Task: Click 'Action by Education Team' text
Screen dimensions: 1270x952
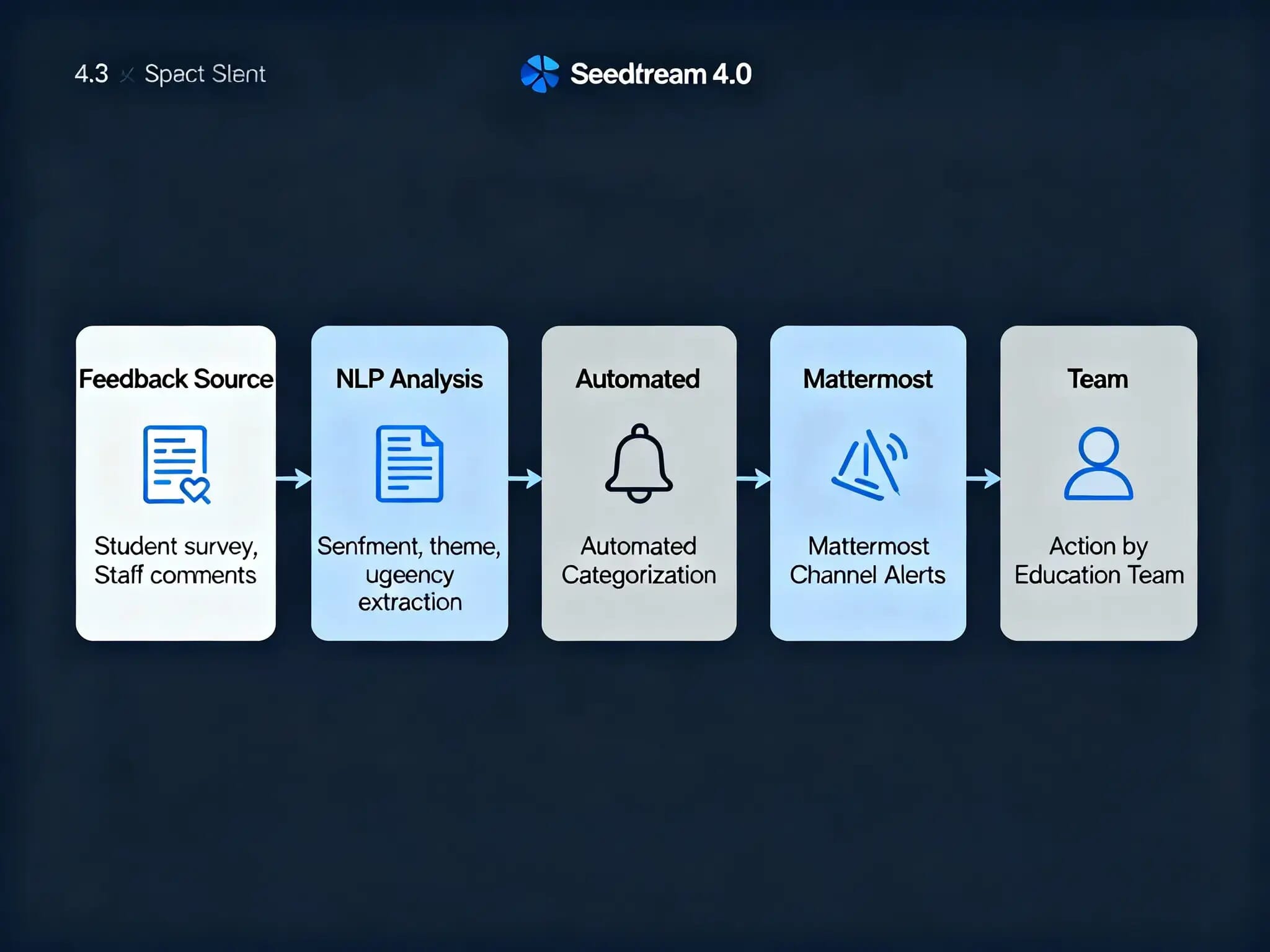Action: (x=1098, y=560)
